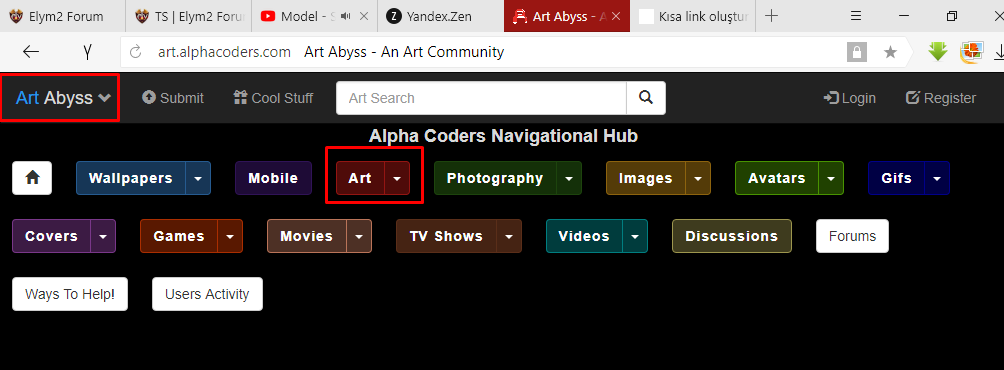
Task: Click the Users Activity button
Action: click(207, 294)
